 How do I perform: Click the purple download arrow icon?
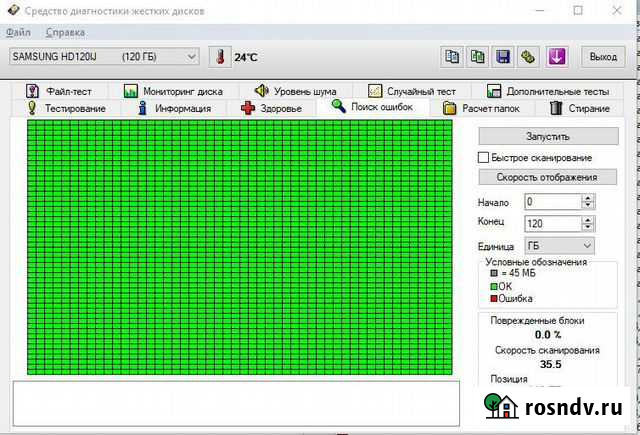tap(558, 57)
